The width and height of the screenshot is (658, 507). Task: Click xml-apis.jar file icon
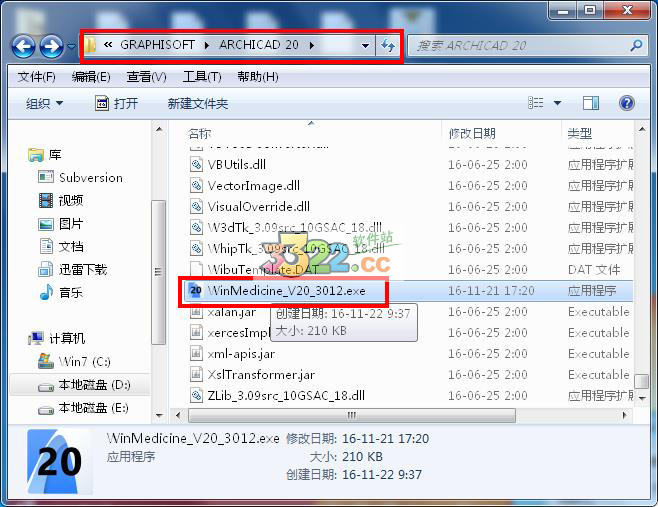(x=196, y=353)
